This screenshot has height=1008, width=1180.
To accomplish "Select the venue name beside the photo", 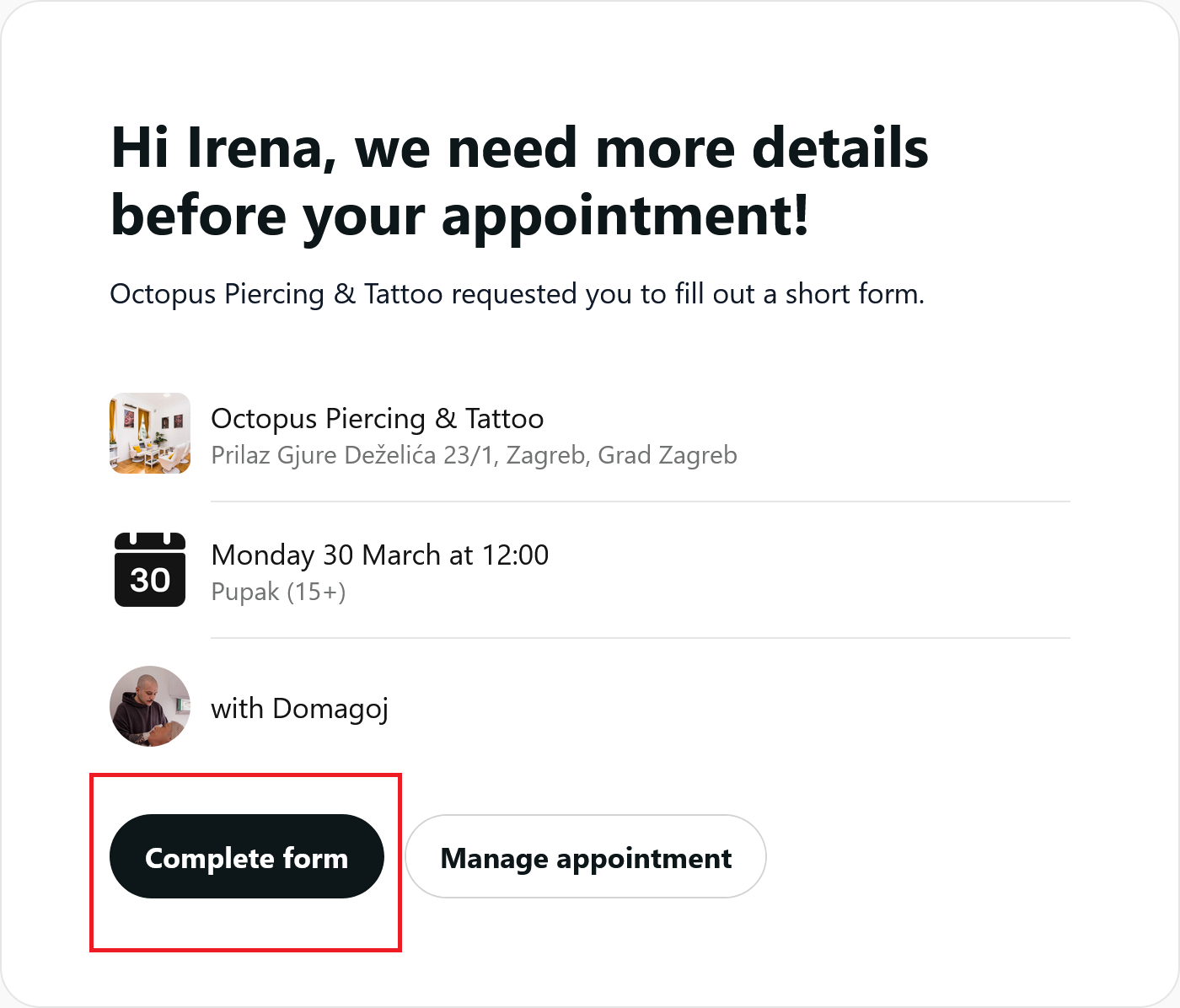I will tap(377, 419).
